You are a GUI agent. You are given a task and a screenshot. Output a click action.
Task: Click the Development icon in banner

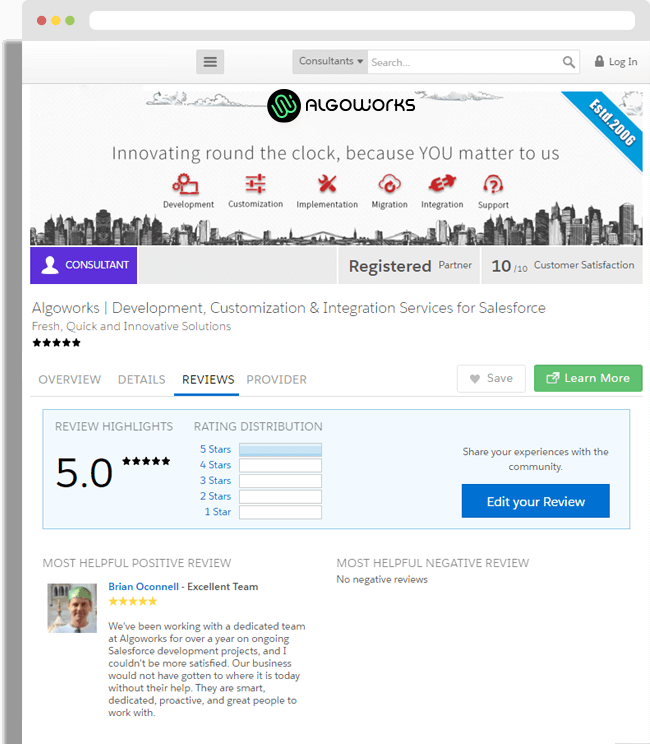click(x=187, y=184)
